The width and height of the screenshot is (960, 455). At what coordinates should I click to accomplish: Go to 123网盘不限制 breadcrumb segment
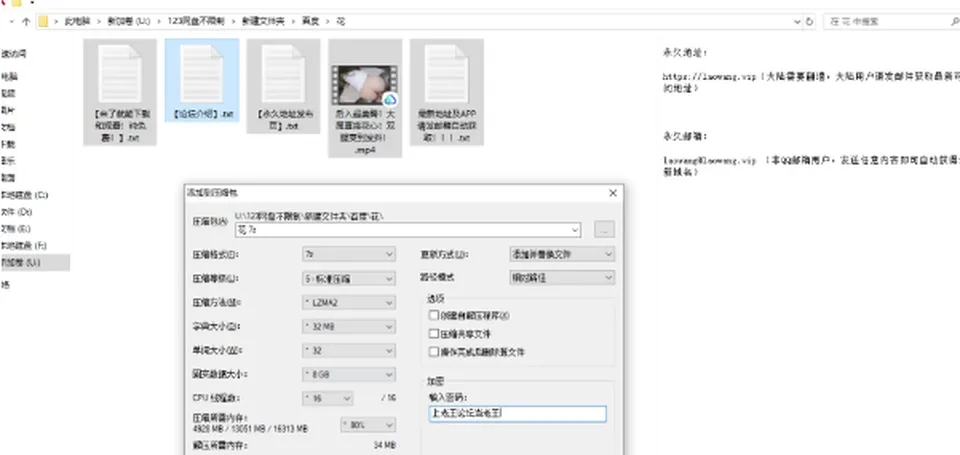click(x=196, y=21)
